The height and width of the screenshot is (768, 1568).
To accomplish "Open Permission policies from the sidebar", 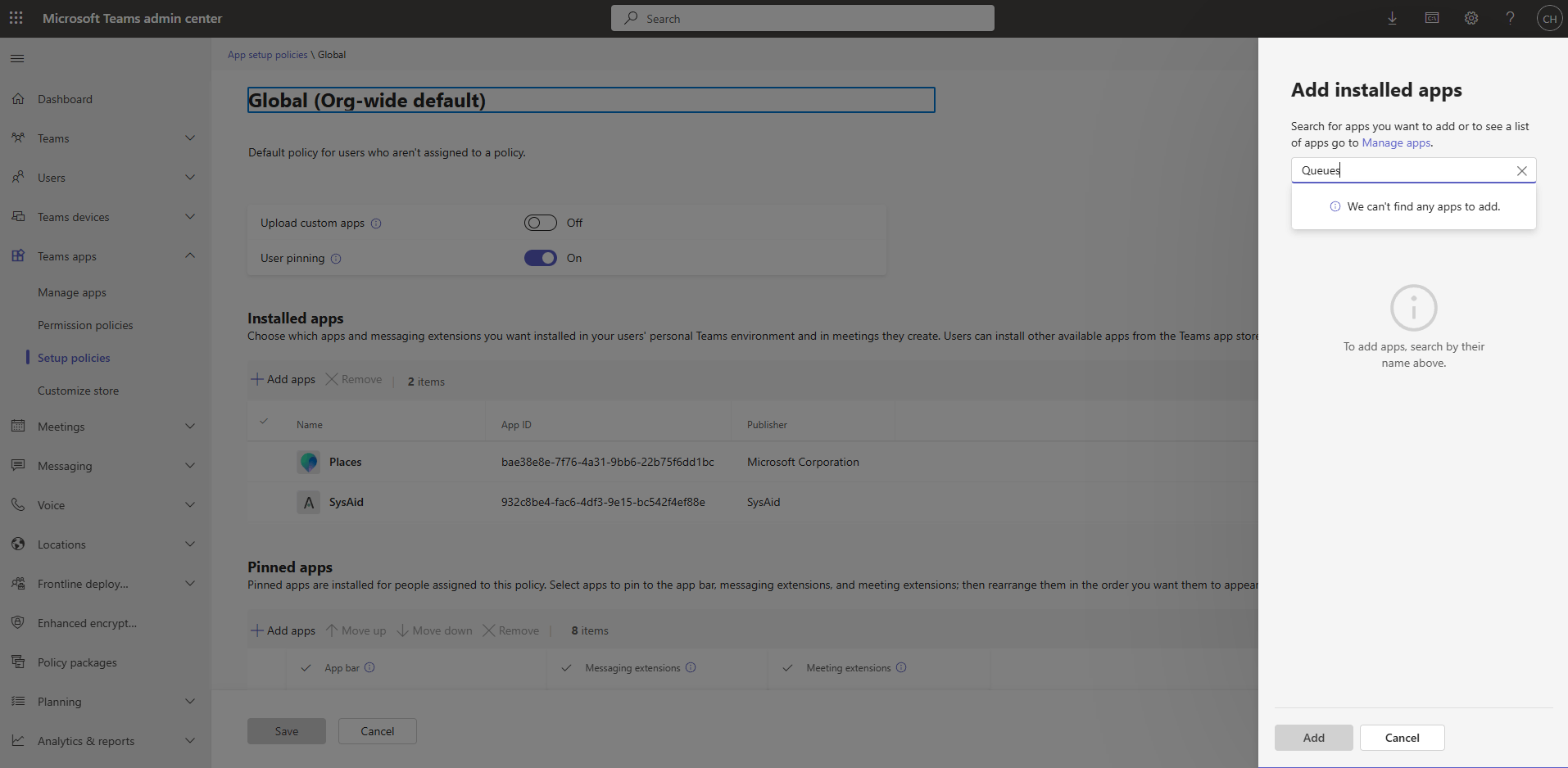I will (85, 324).
